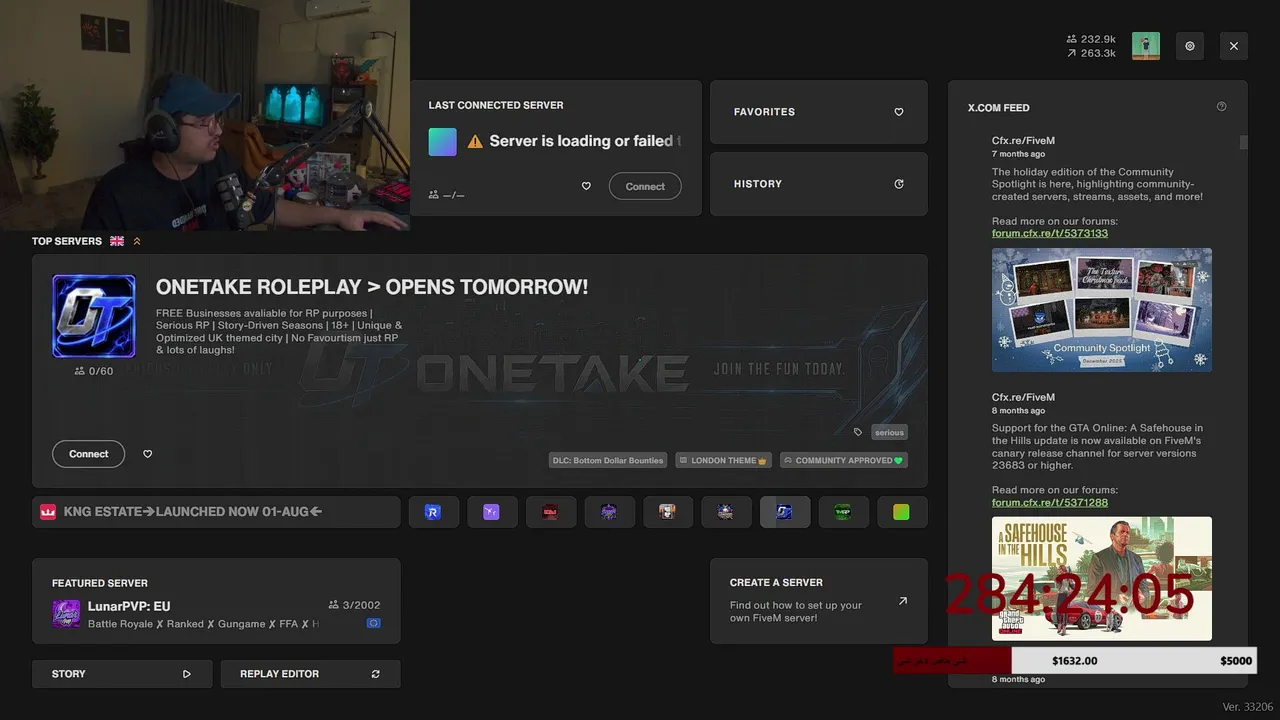Select the orange and white character server icon
The width and height of the screenshot is (1280, 720).
667,512
